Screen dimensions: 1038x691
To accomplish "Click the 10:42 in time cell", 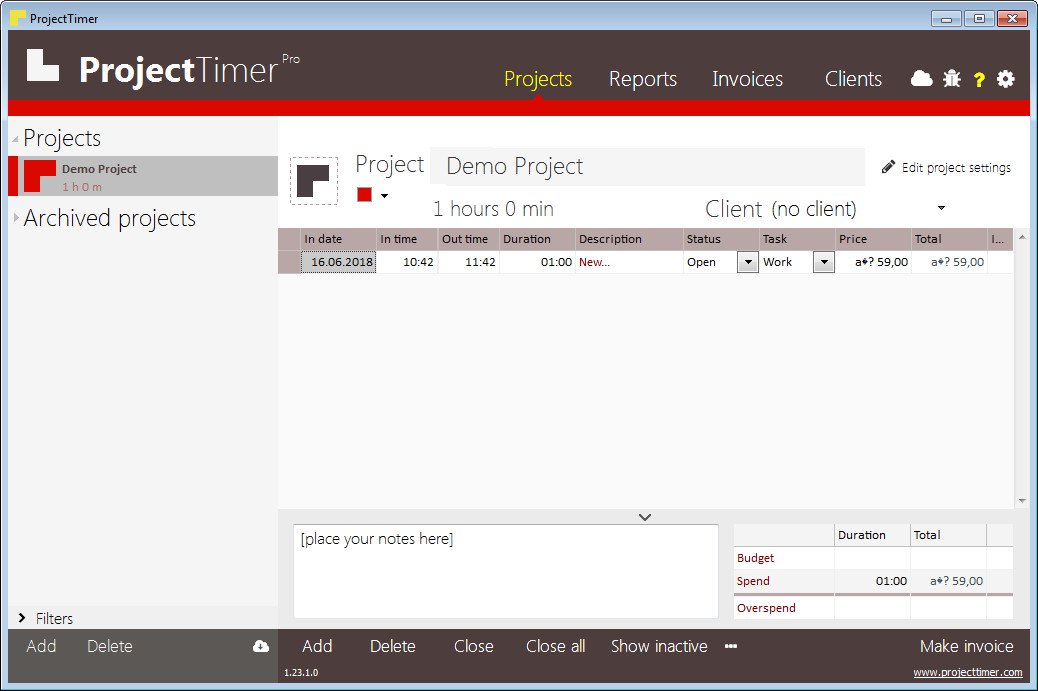I will pyautogui.click(x=407, y=262).
